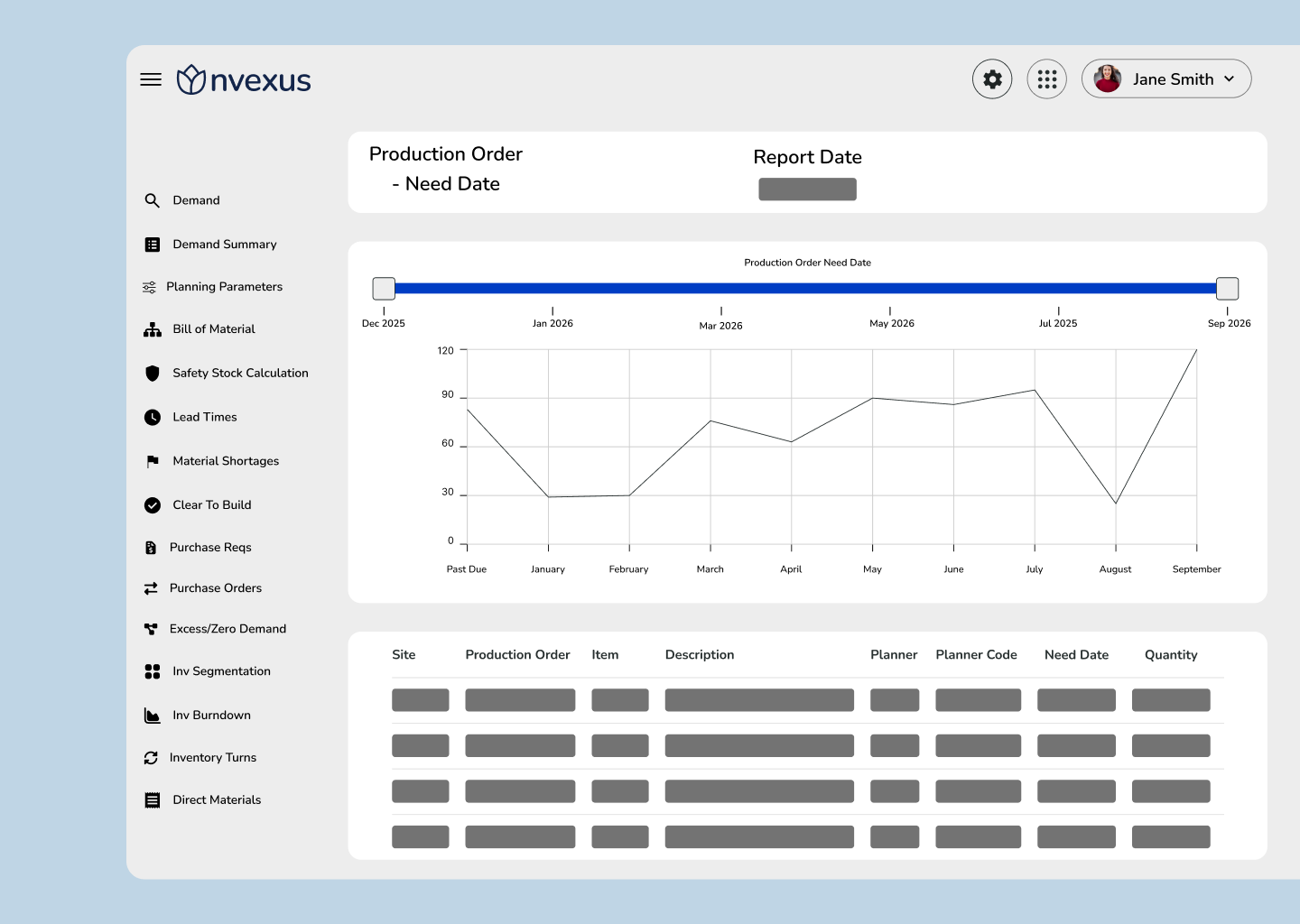This screenshot has width=1300, height=924.
Task: Click the Inv Segmentation grid icon
Action: click(153, 671)
